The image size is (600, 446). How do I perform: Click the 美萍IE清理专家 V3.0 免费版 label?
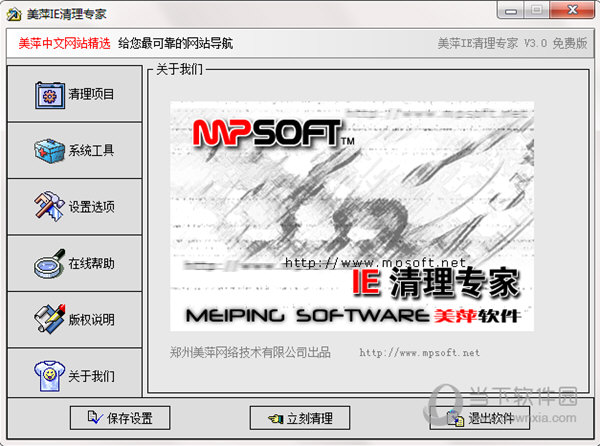(512, 43)
